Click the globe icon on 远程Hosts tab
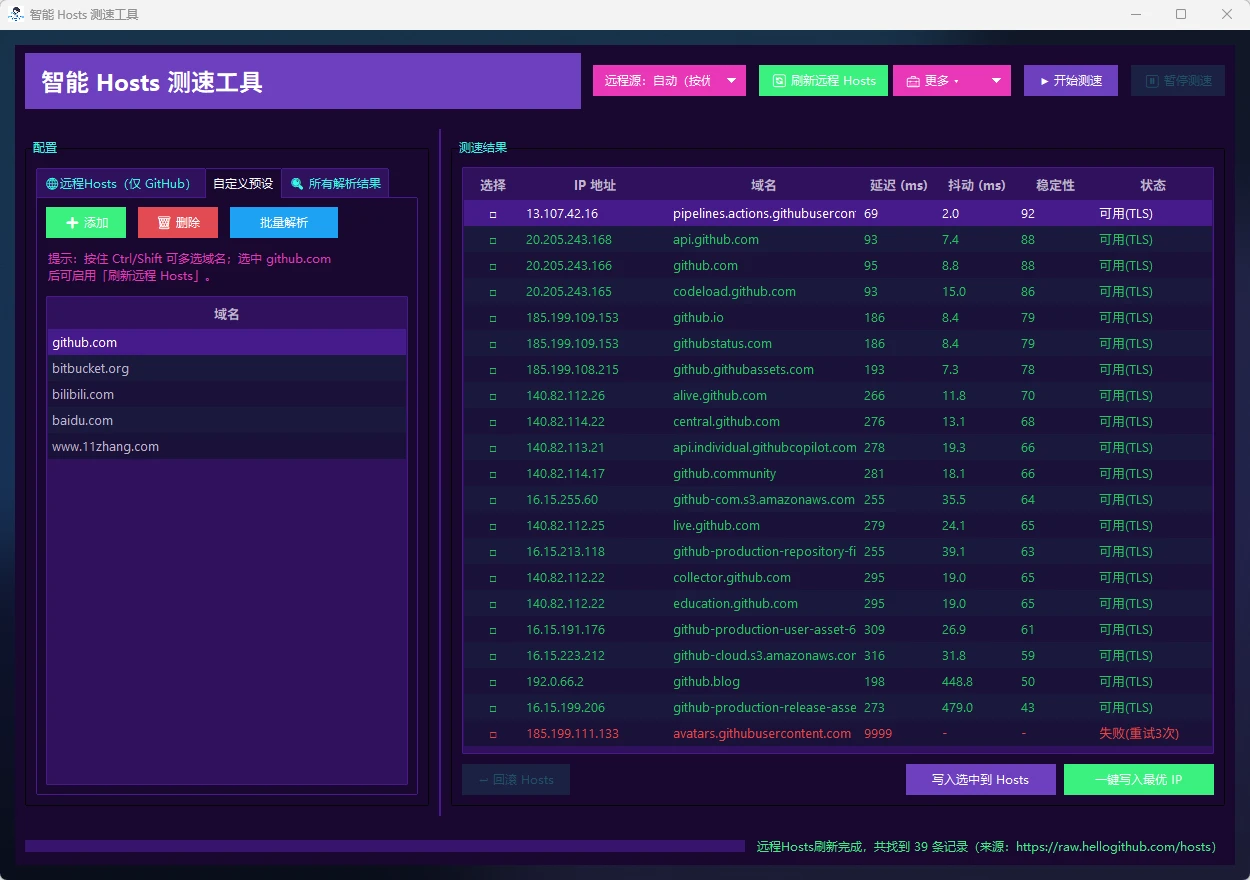 tap(52, 184)
